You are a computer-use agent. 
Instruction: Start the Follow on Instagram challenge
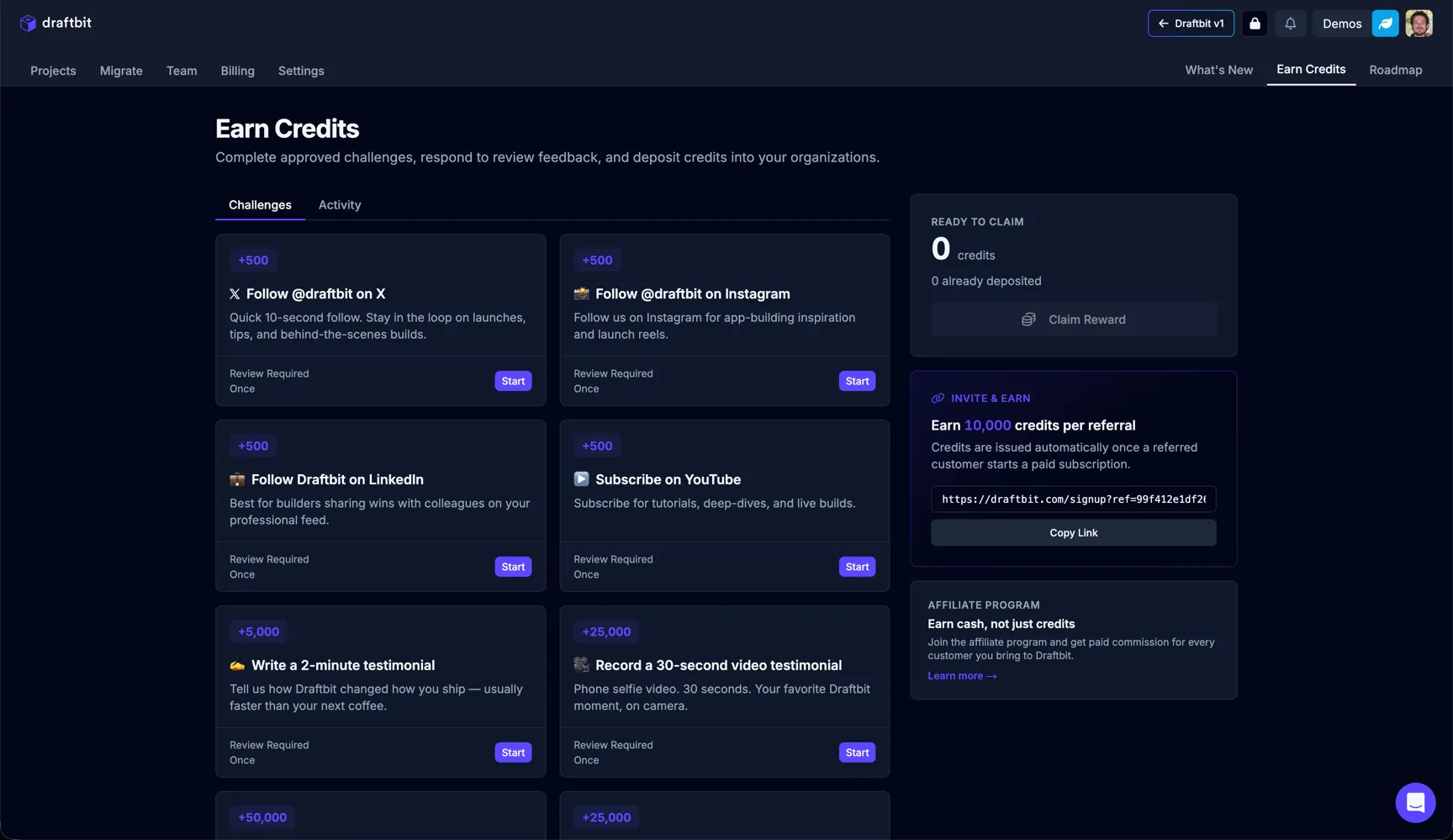coord(857,381)
